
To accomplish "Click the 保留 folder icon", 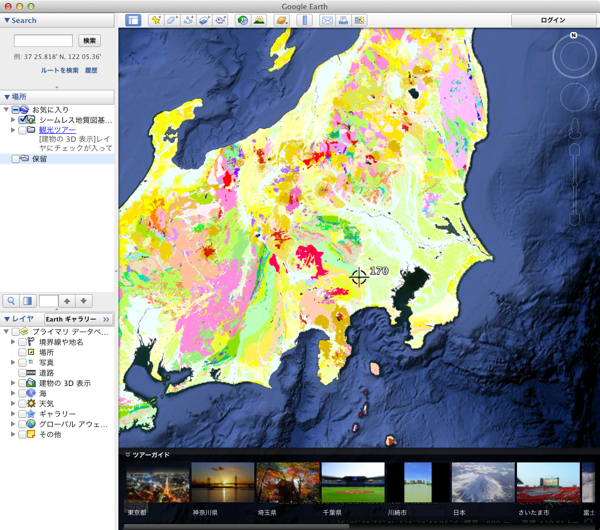I will [x=25, y=158].
